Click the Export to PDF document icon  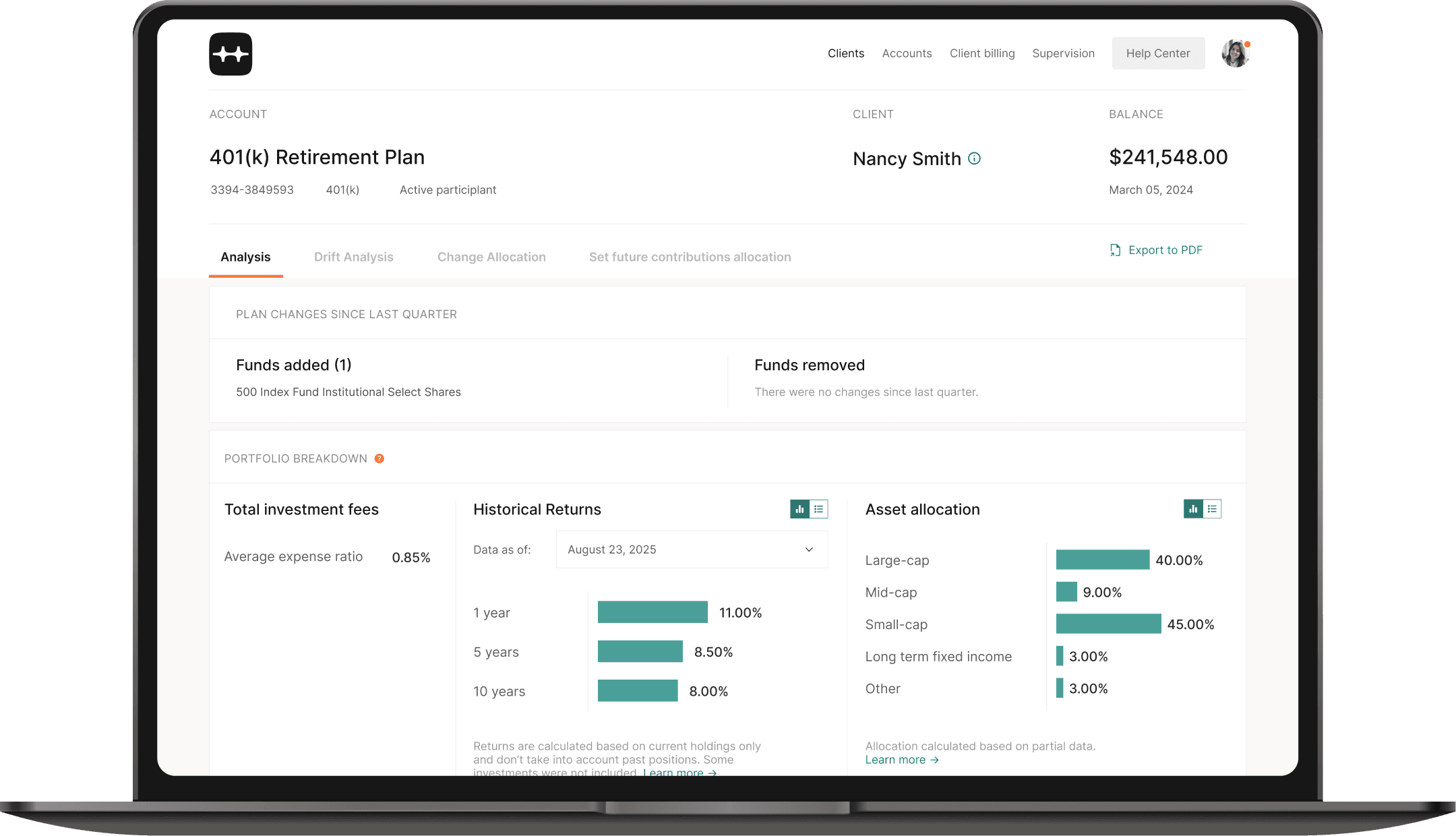click(1116, 250)
